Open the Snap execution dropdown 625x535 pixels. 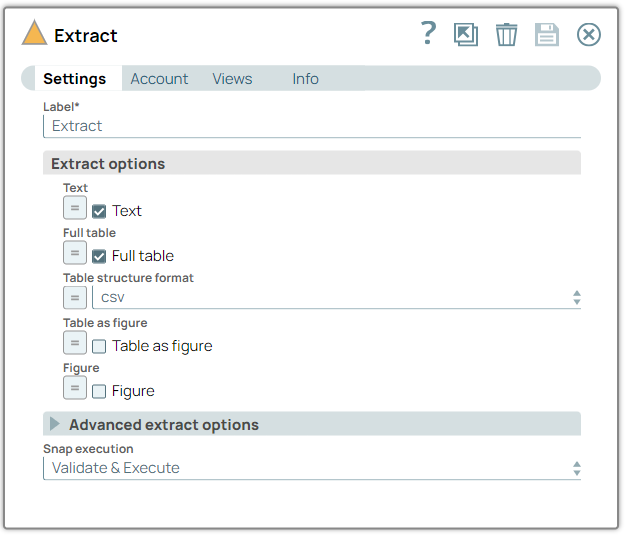tap(312, 468)
